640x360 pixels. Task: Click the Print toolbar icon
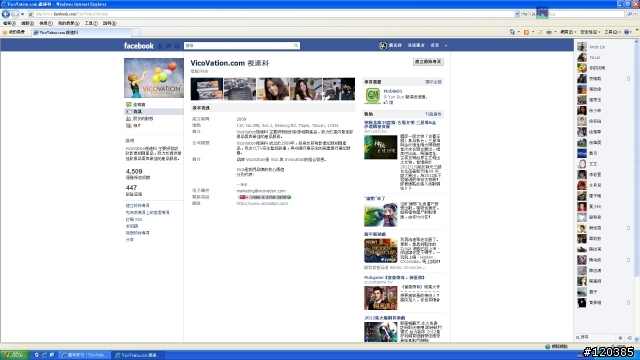549,32
